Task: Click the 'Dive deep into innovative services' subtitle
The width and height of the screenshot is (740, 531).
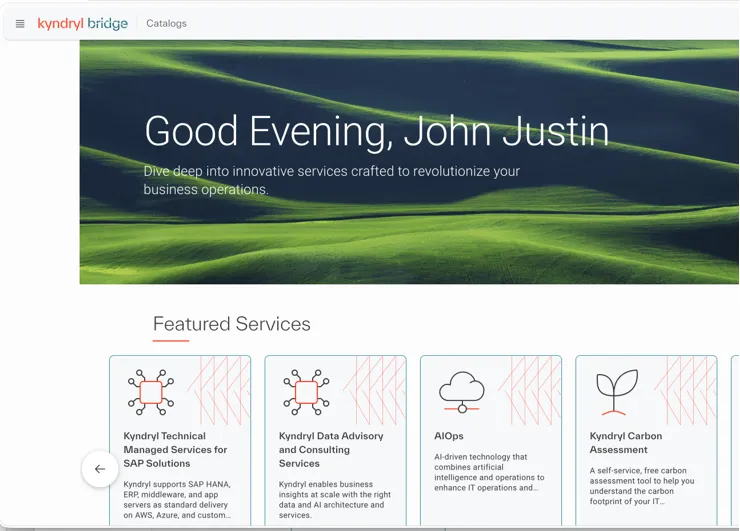Action: (x=331, y=180)
